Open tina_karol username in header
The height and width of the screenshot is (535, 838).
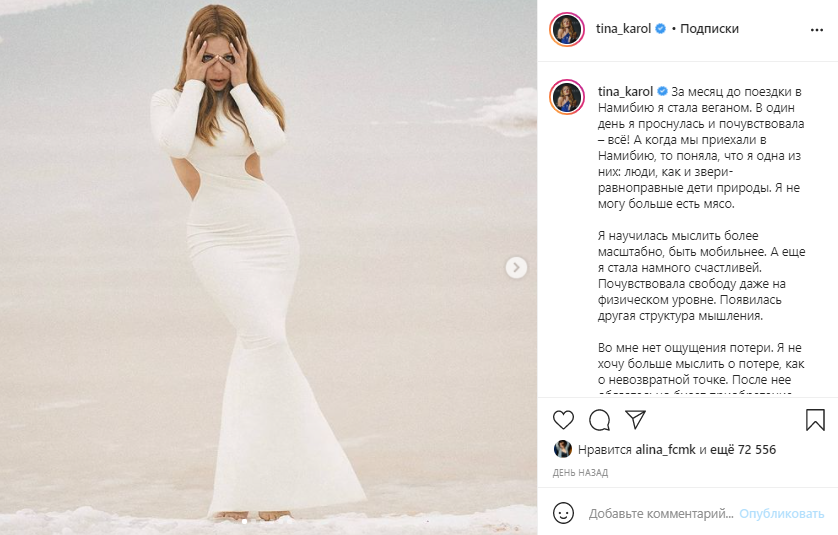(x=624, y=29)
